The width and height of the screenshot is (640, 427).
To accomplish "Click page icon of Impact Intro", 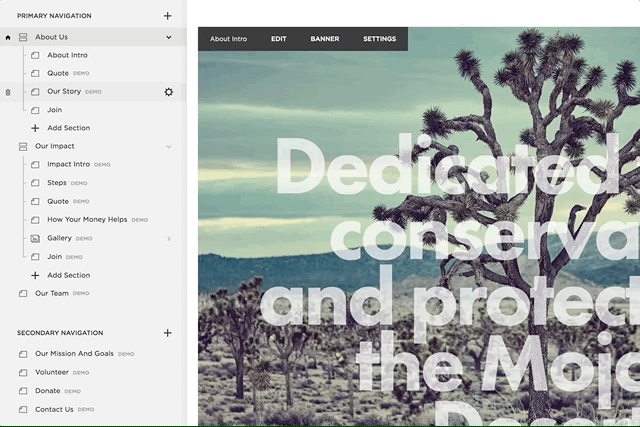I will (35, 165).
